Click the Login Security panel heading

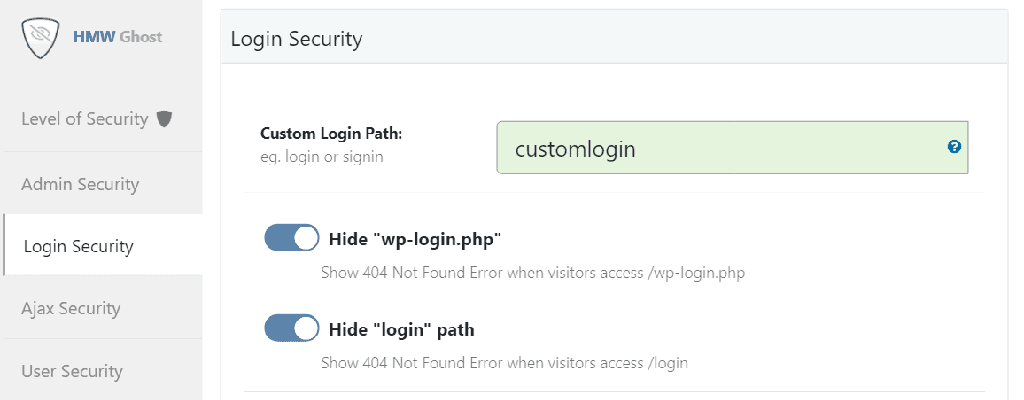click(296, 39)
